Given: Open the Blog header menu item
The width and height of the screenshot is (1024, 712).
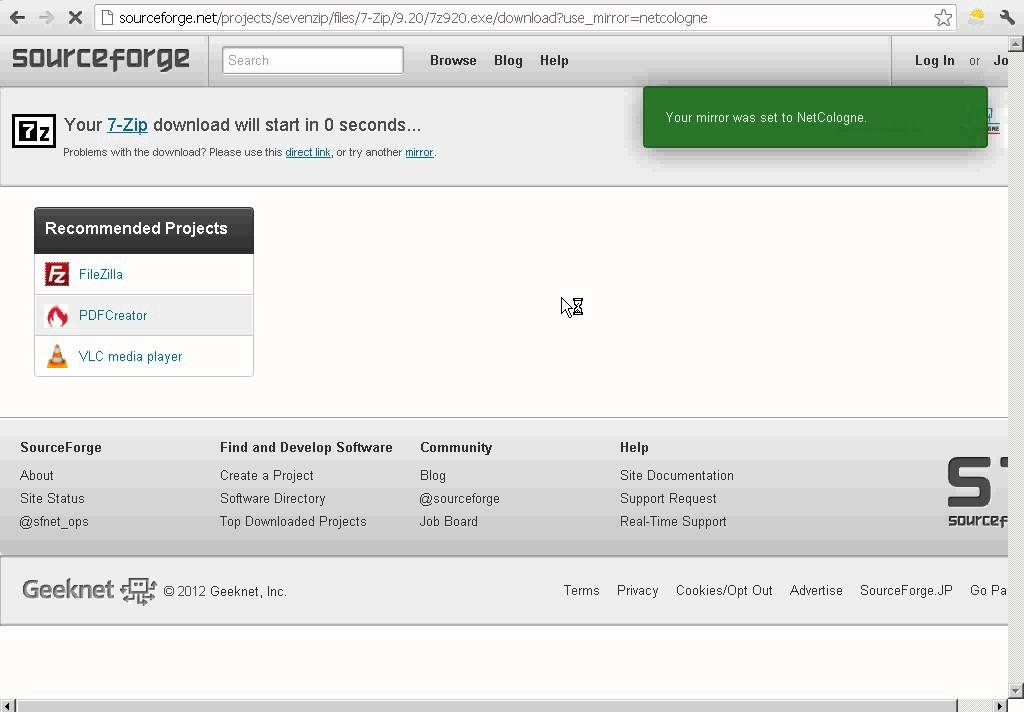Looking at the screenshot, I should point(508,60).
